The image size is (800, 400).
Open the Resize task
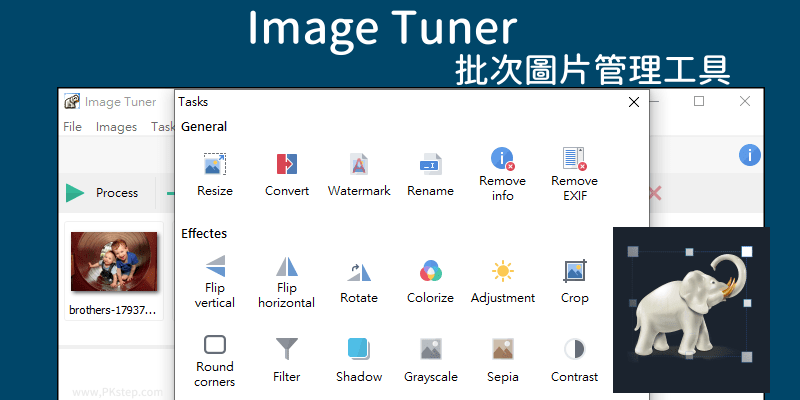click(x=215, y=174)
